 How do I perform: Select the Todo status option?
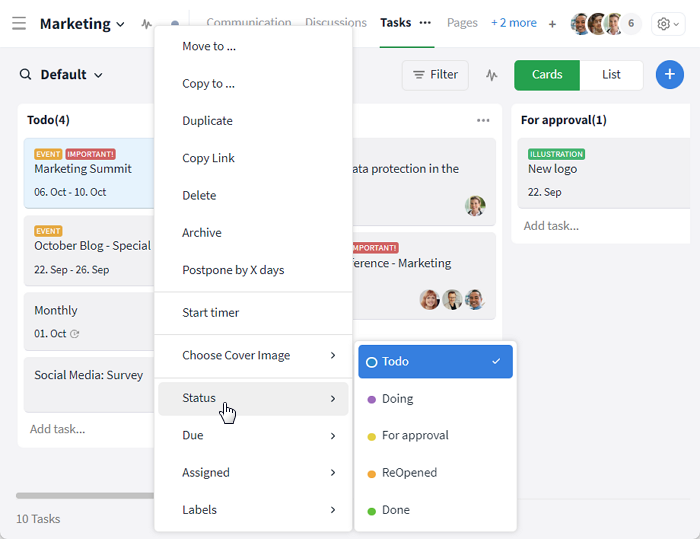tap(435, 362)
